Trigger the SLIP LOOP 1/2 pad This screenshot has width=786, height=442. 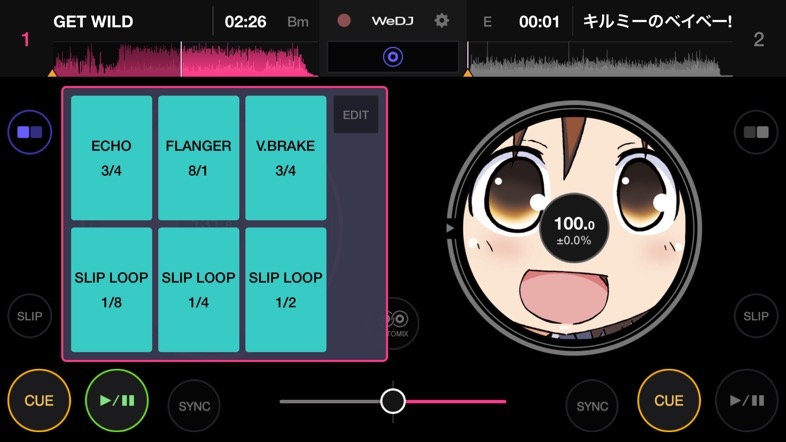pyautogui.click(x=286, y=290)
